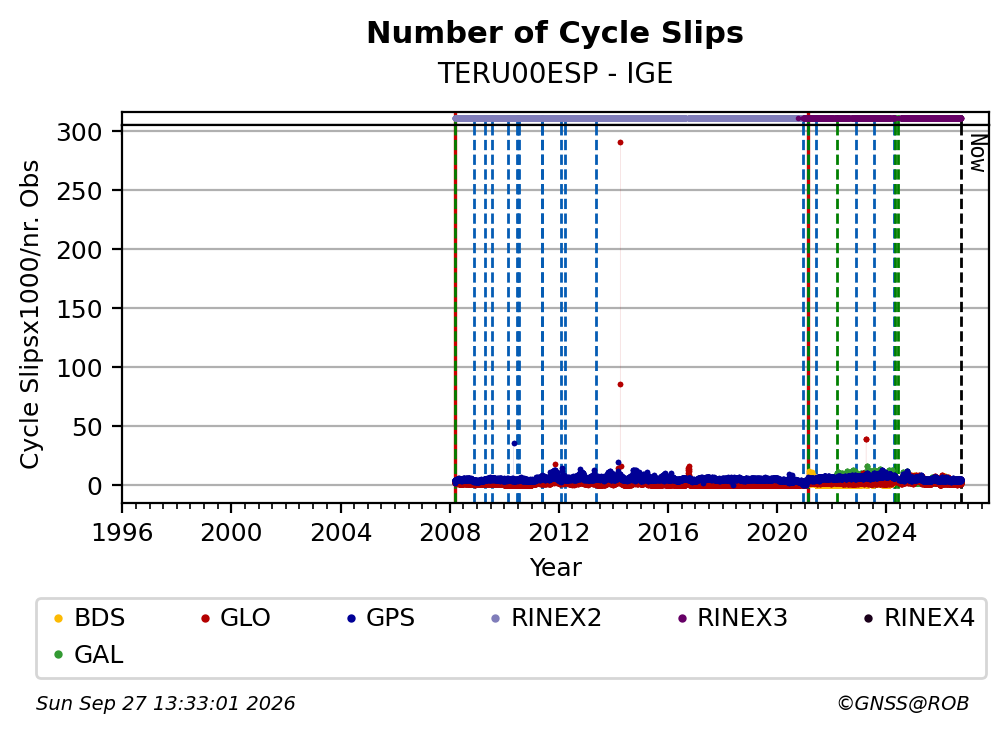The width and height of the screenshot is (1008, 734).
Task: Select the RINEX3 legend label
Action: pyautogui.click(x=742, y=618)
